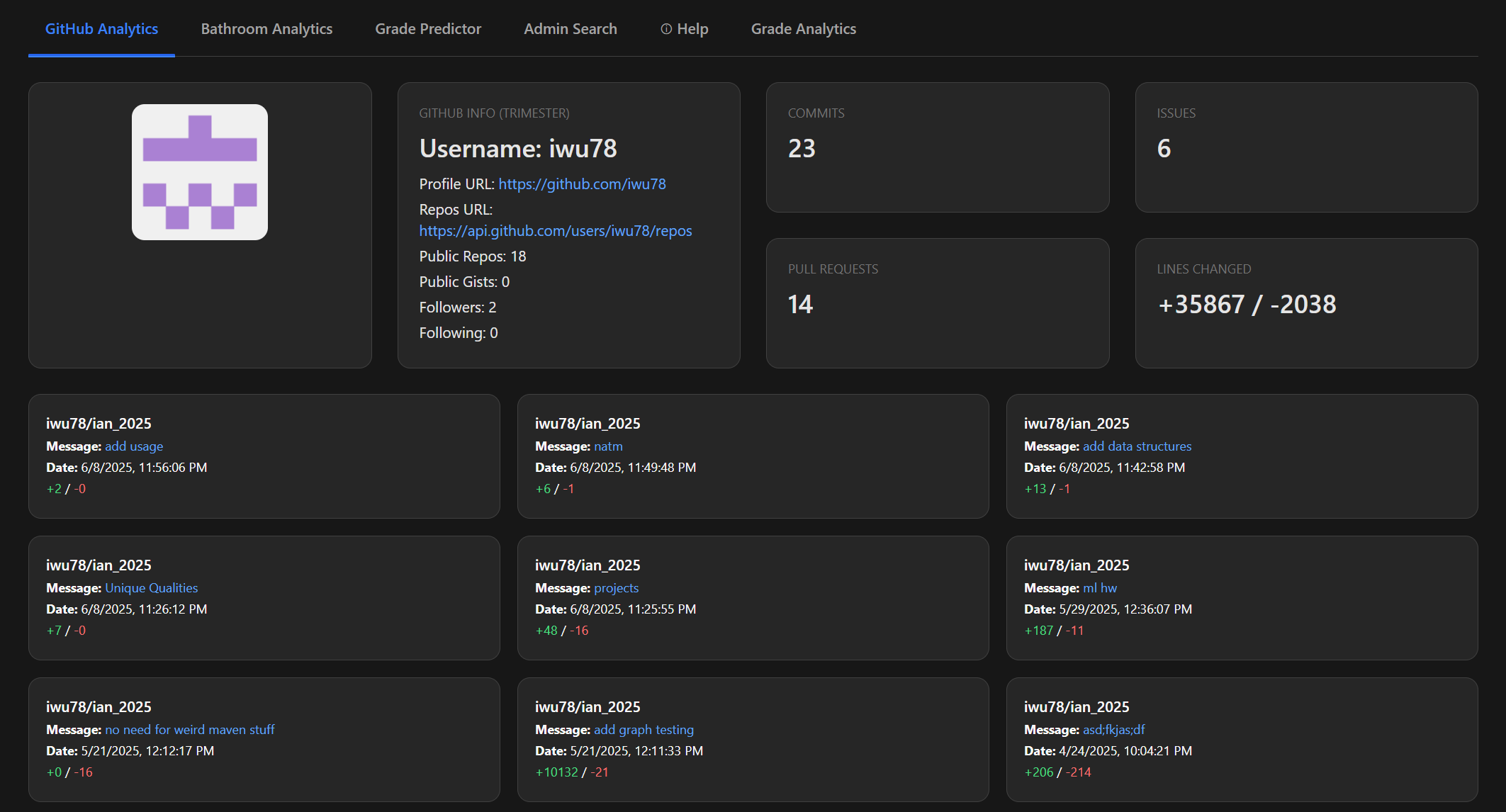1506x812 pixels.
Task: Switch to Bathroom Analytics tab
Action: point(266,29)
